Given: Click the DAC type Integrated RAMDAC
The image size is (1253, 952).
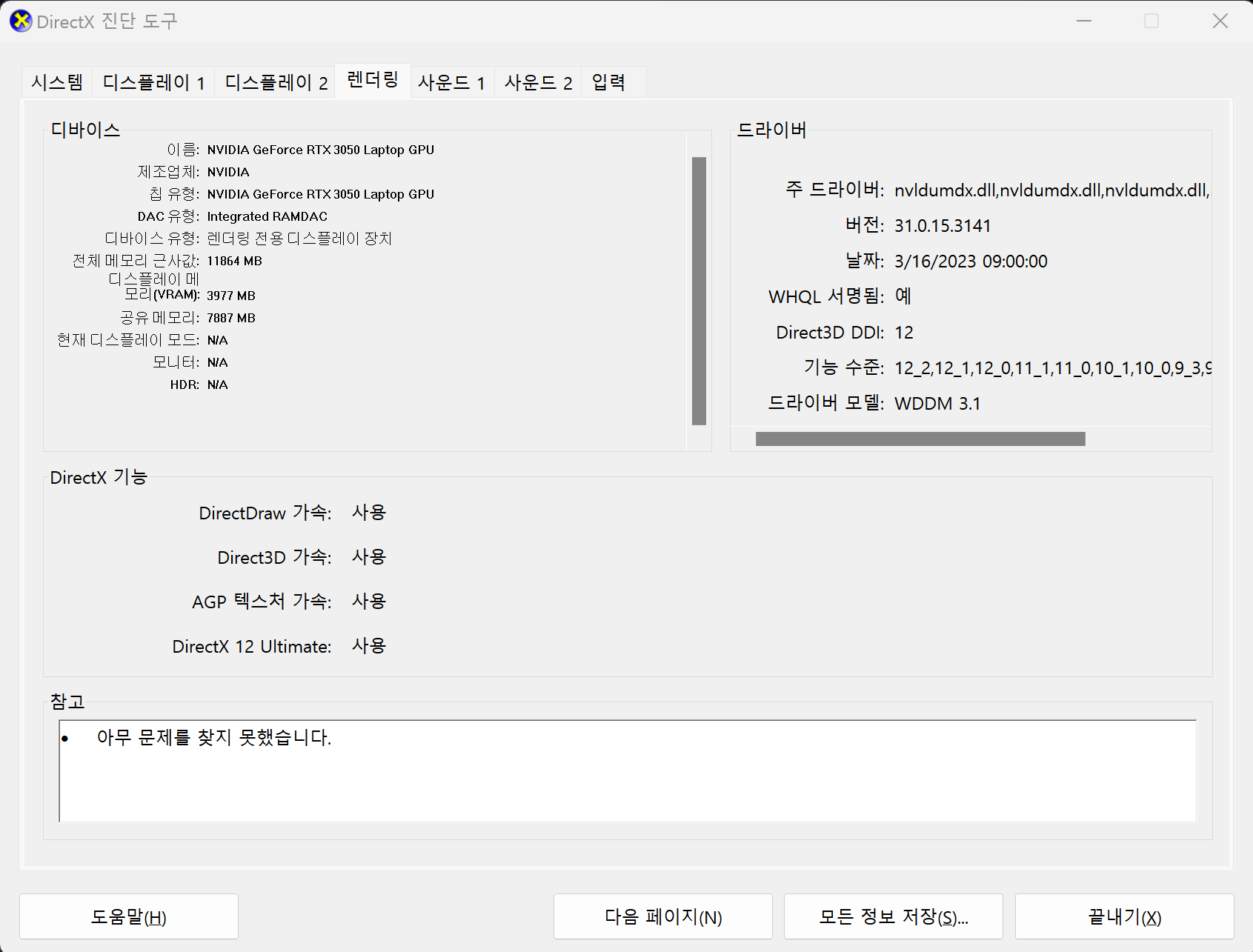Looking at the screenshot, I should point(267,216).
